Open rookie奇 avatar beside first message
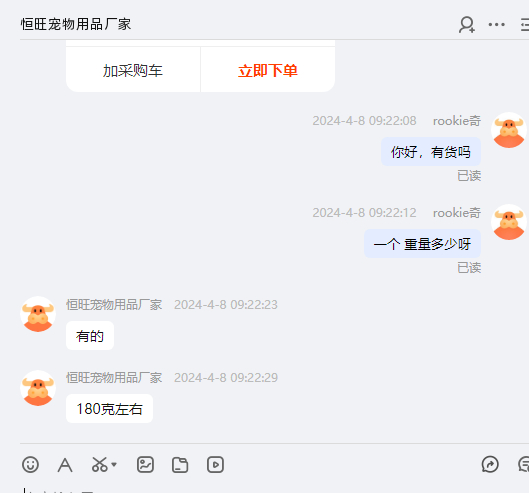The width and height of the screenshot is (529, 493). pyautogui.click(x=509, y=130)
